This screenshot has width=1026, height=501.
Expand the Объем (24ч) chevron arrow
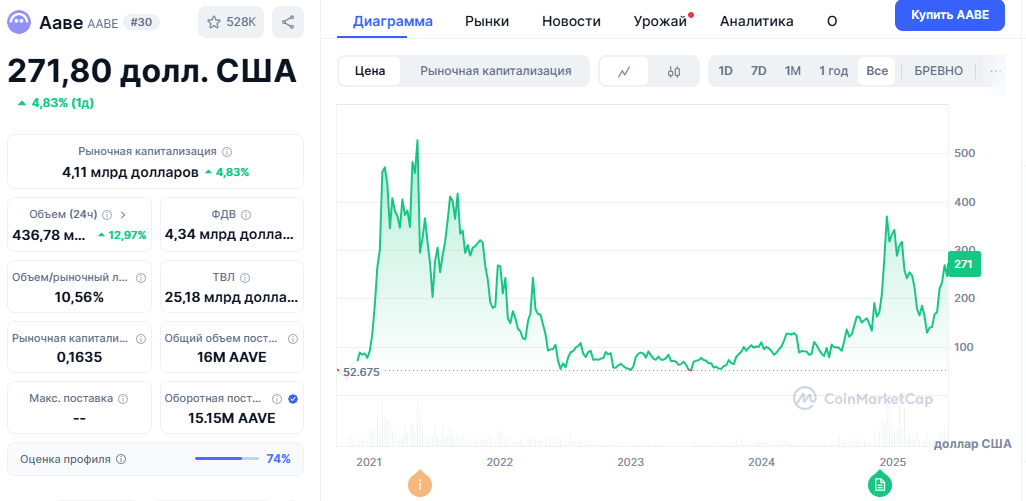(x=123, y=215)
